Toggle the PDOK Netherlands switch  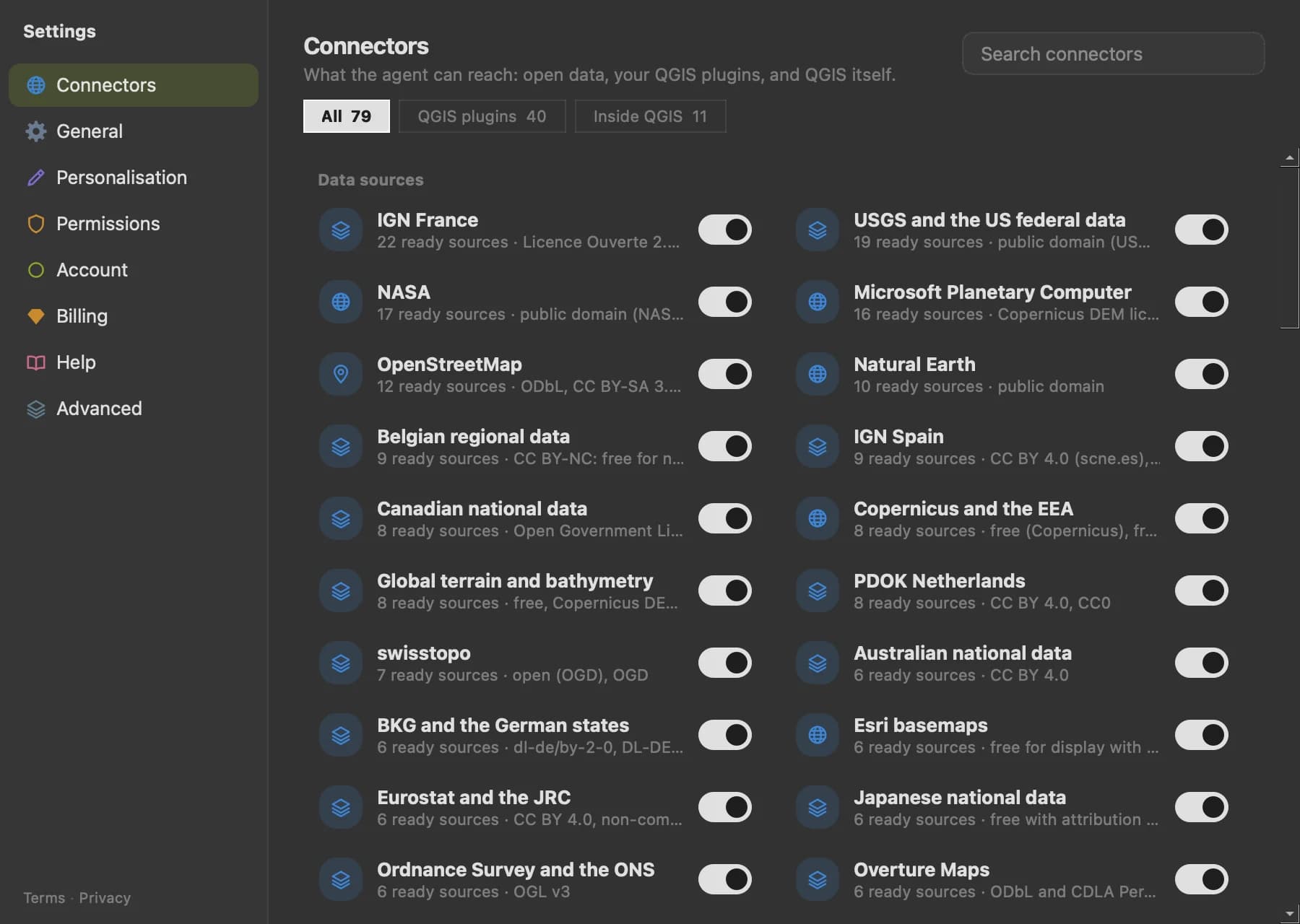pyautogui.click(x=1202, y=590)
